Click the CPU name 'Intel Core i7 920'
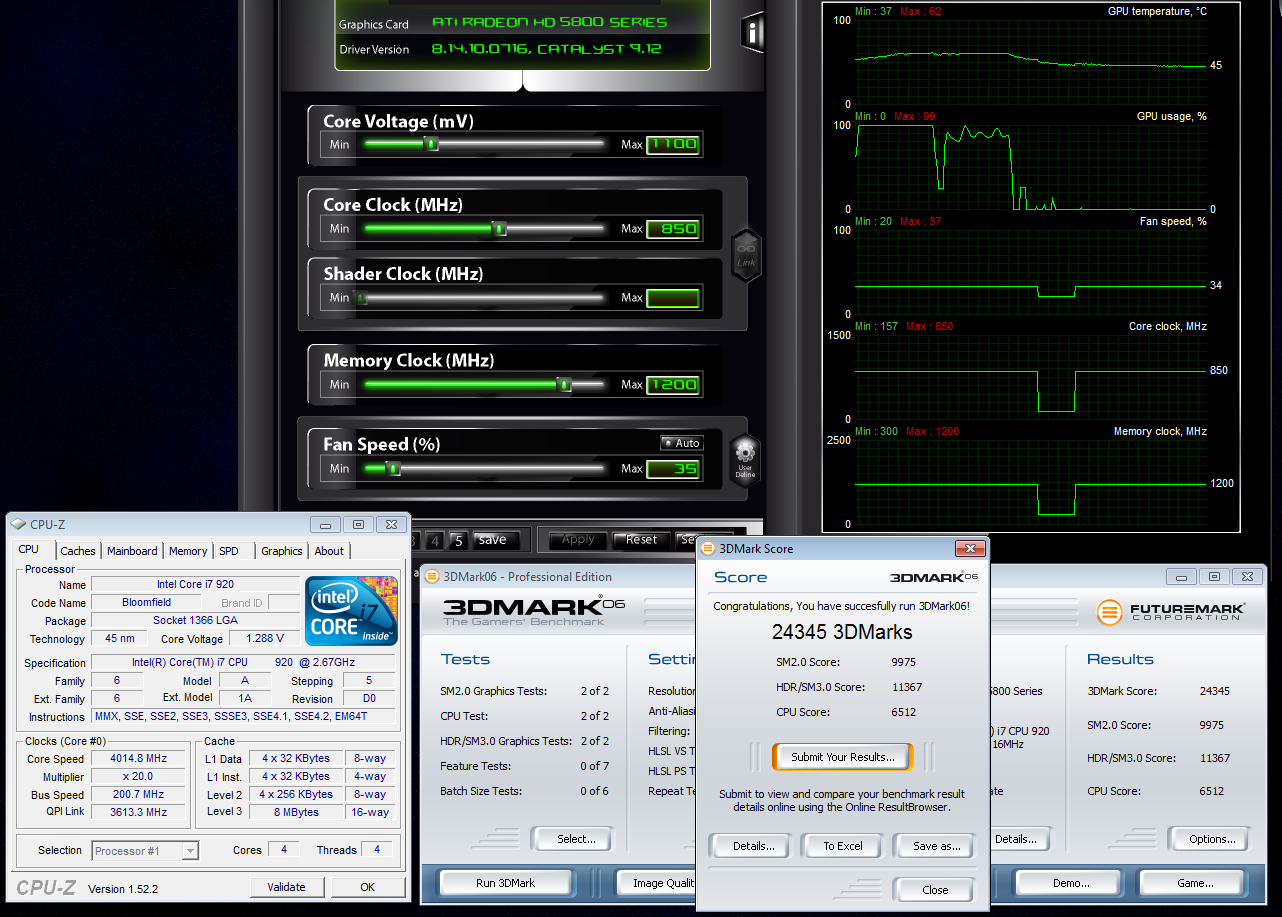Image resolution: width=1282 pixels, height=917 pixels. [196, 584]
